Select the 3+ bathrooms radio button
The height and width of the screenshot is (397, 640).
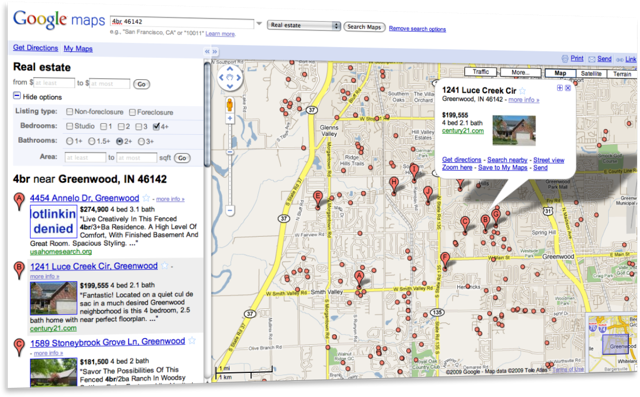point(141,142)
